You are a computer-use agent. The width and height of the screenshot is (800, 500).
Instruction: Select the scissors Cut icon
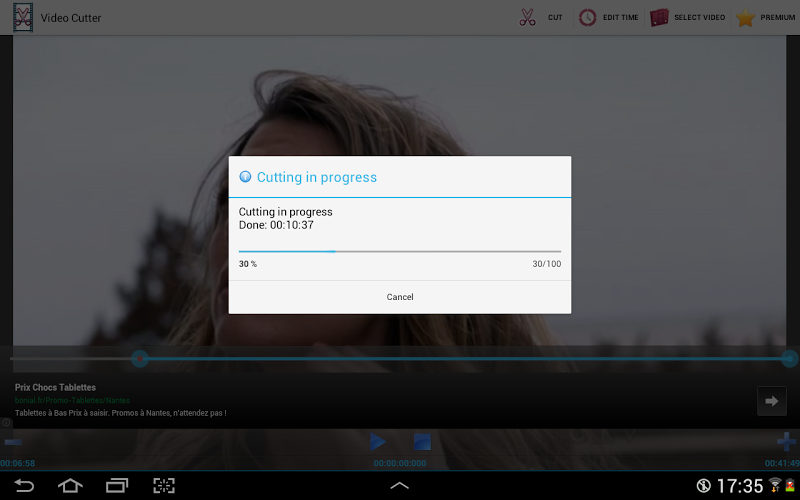[527, 17]
